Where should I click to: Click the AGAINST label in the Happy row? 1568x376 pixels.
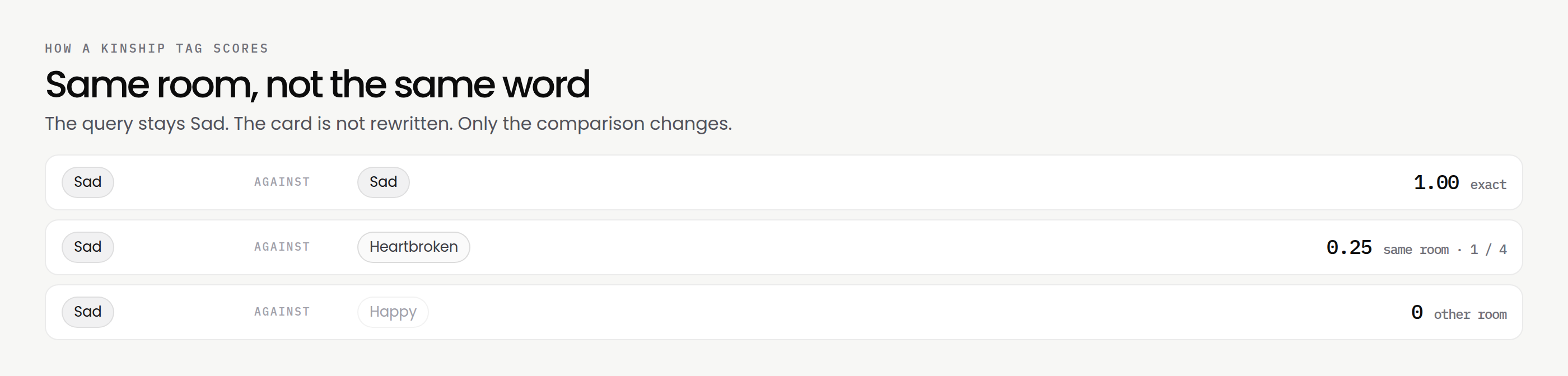coord(282,312)
